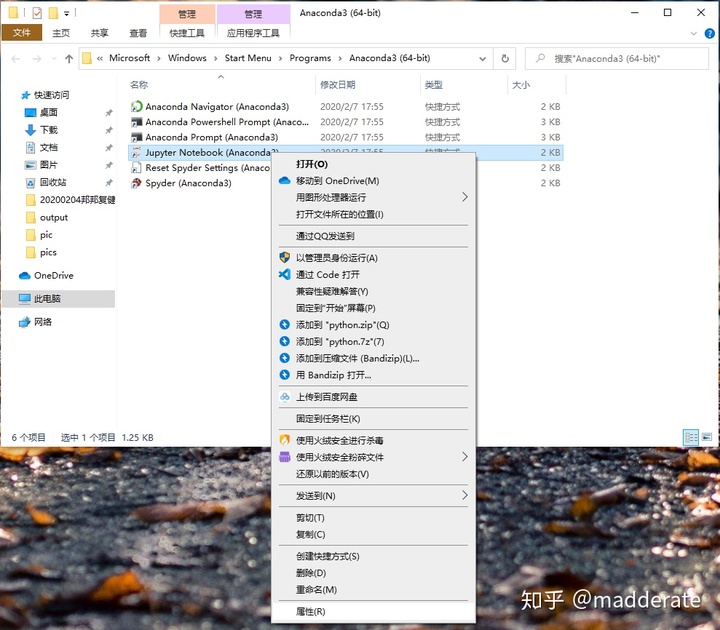Select 属性(R) at bottom of context menu
The height and width of the screenshot is (630, 720).
click(373, 611)
